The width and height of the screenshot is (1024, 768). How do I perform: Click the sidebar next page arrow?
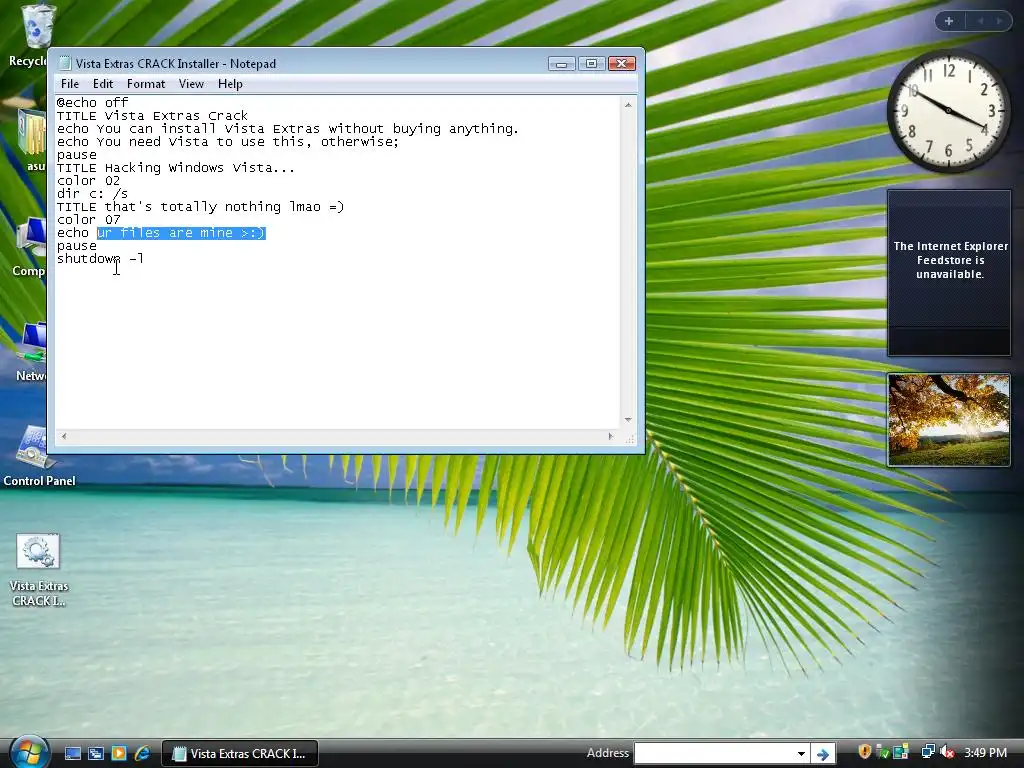999,21
